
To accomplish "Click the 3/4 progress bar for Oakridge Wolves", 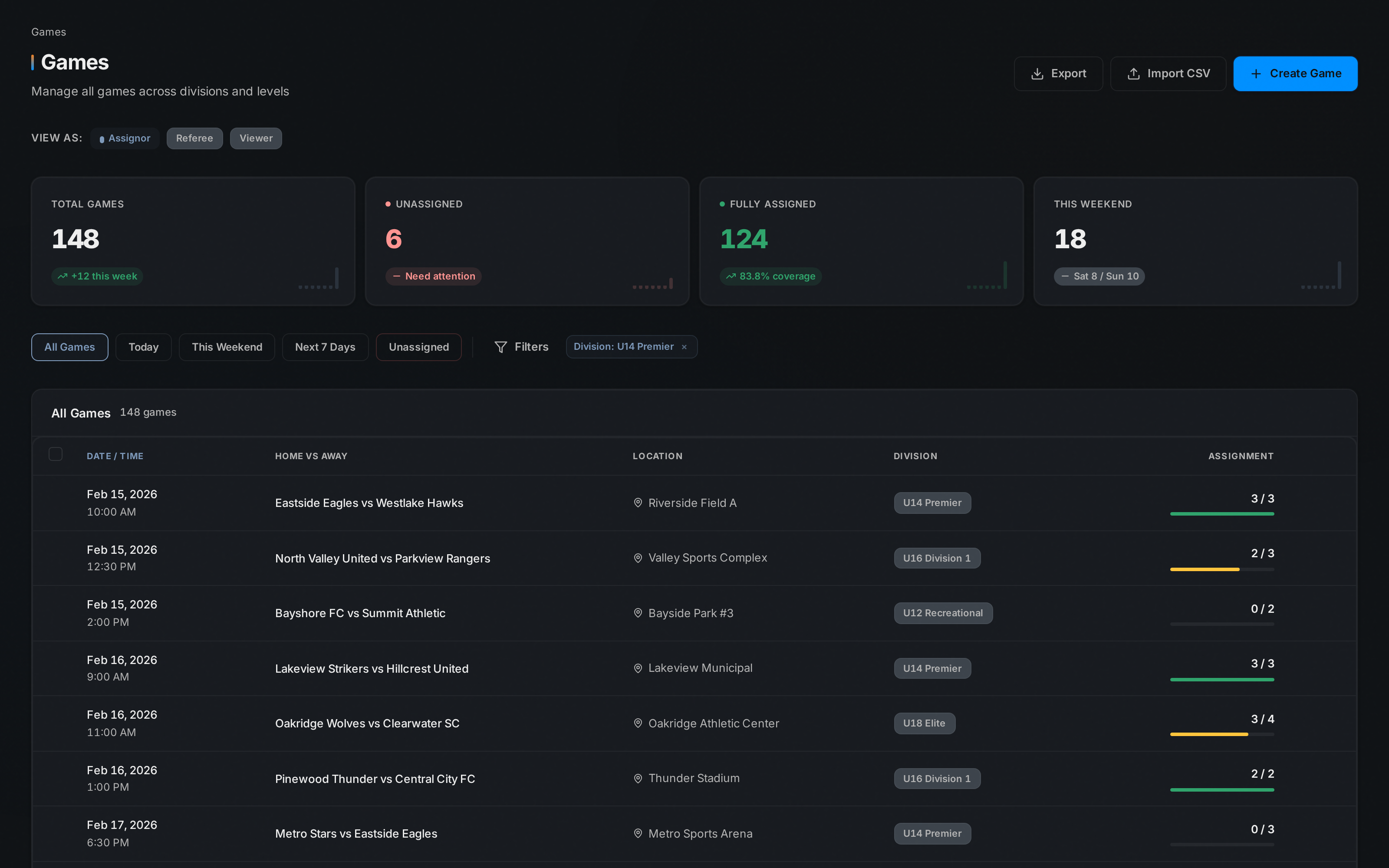I will pos(1222,734).
